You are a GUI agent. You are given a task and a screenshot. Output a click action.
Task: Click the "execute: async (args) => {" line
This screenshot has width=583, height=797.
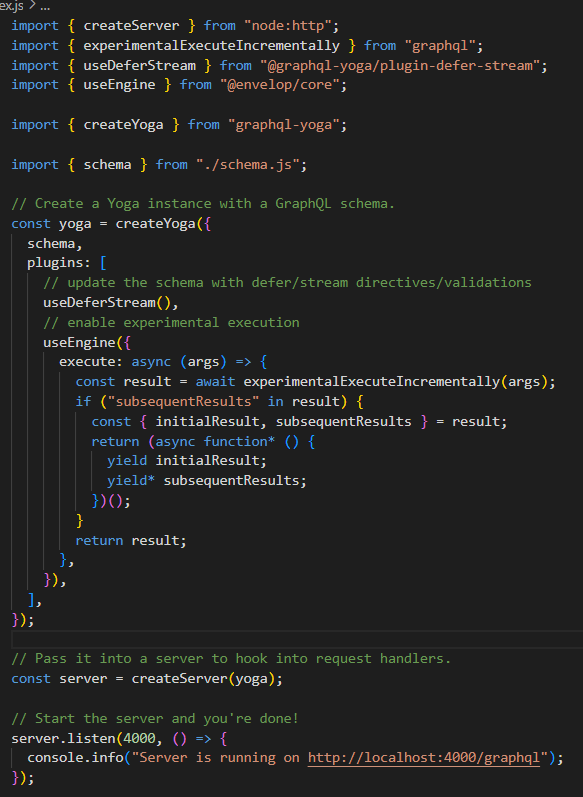163,362
